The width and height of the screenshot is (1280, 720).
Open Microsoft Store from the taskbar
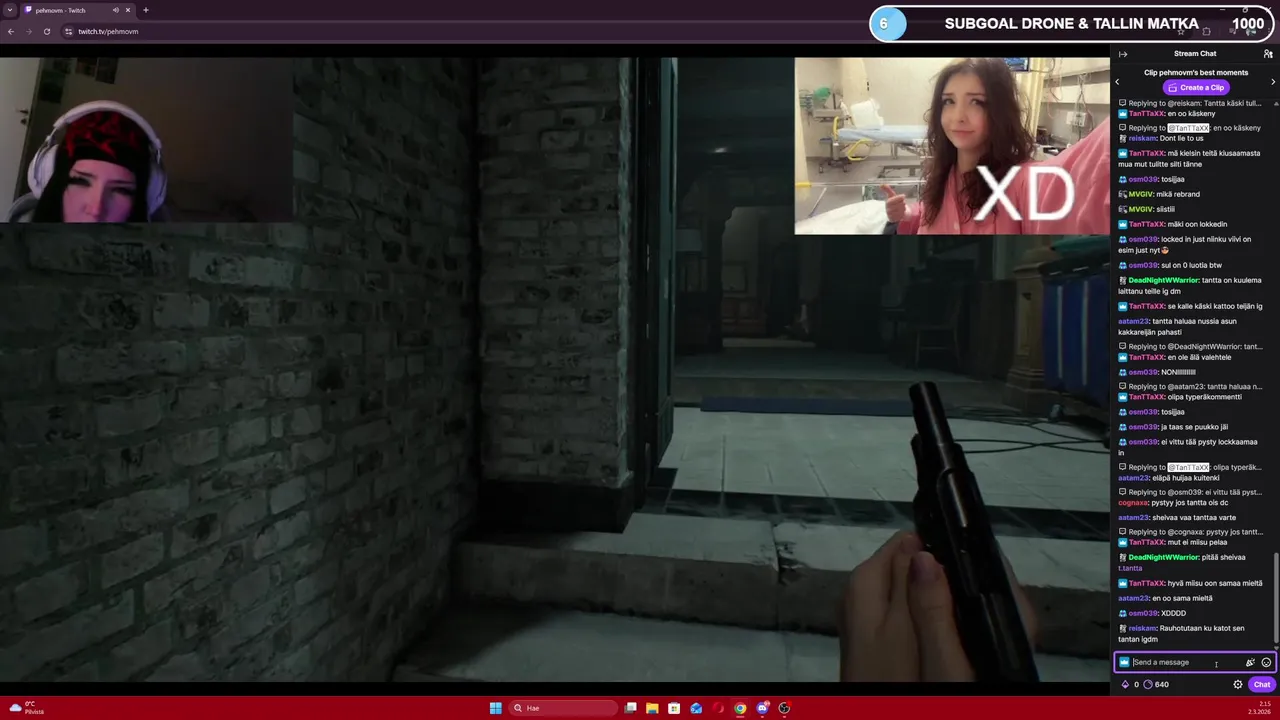click(674, 708)
